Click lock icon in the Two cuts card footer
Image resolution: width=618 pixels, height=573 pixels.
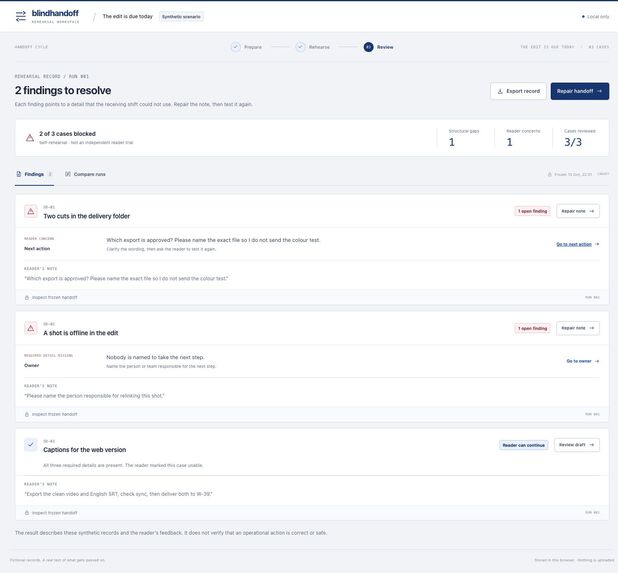(27, 298)
